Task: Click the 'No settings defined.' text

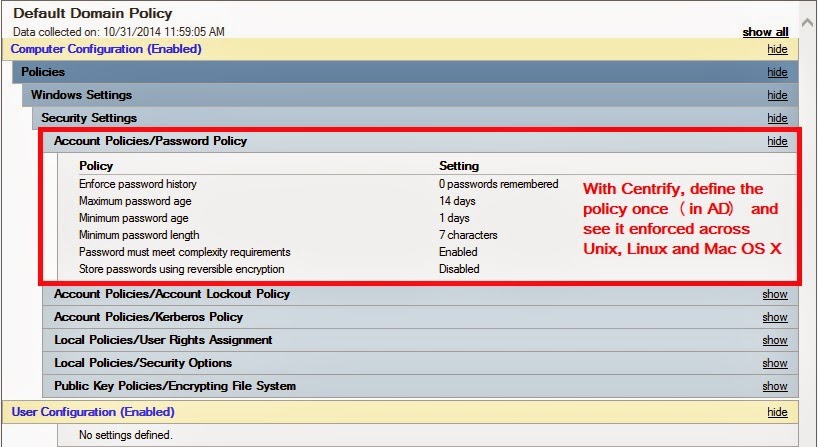Action: click(x=125, y=435)
